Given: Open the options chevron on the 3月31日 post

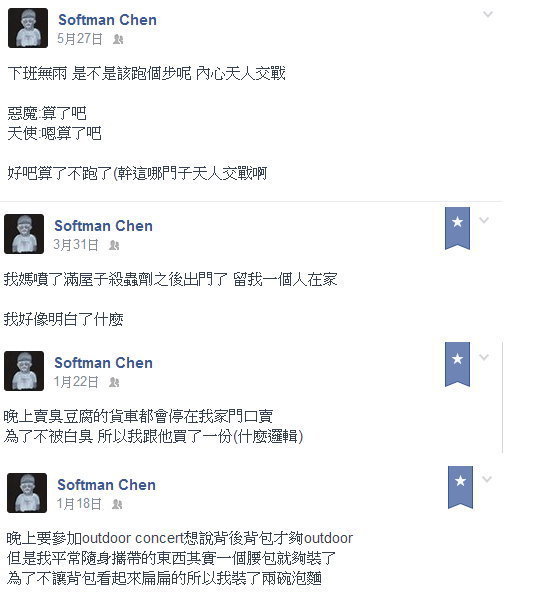Looking at the screenshot, I should coord(484,220).
